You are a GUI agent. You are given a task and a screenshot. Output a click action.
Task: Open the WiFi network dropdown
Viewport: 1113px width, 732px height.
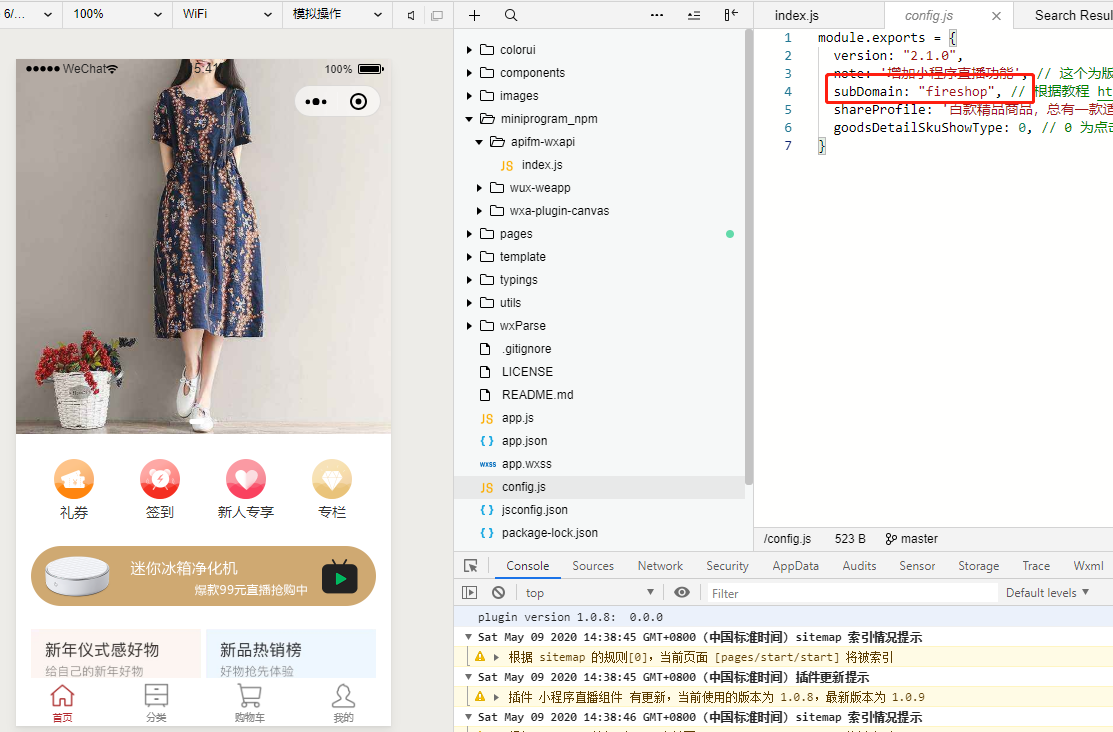coord(227,14)
